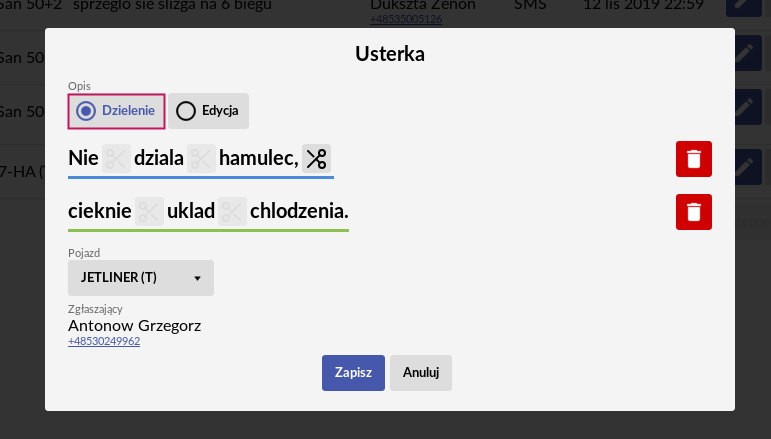
Task: Click the scissors between dziala and hamulec
Action: (x=201, y=158)
